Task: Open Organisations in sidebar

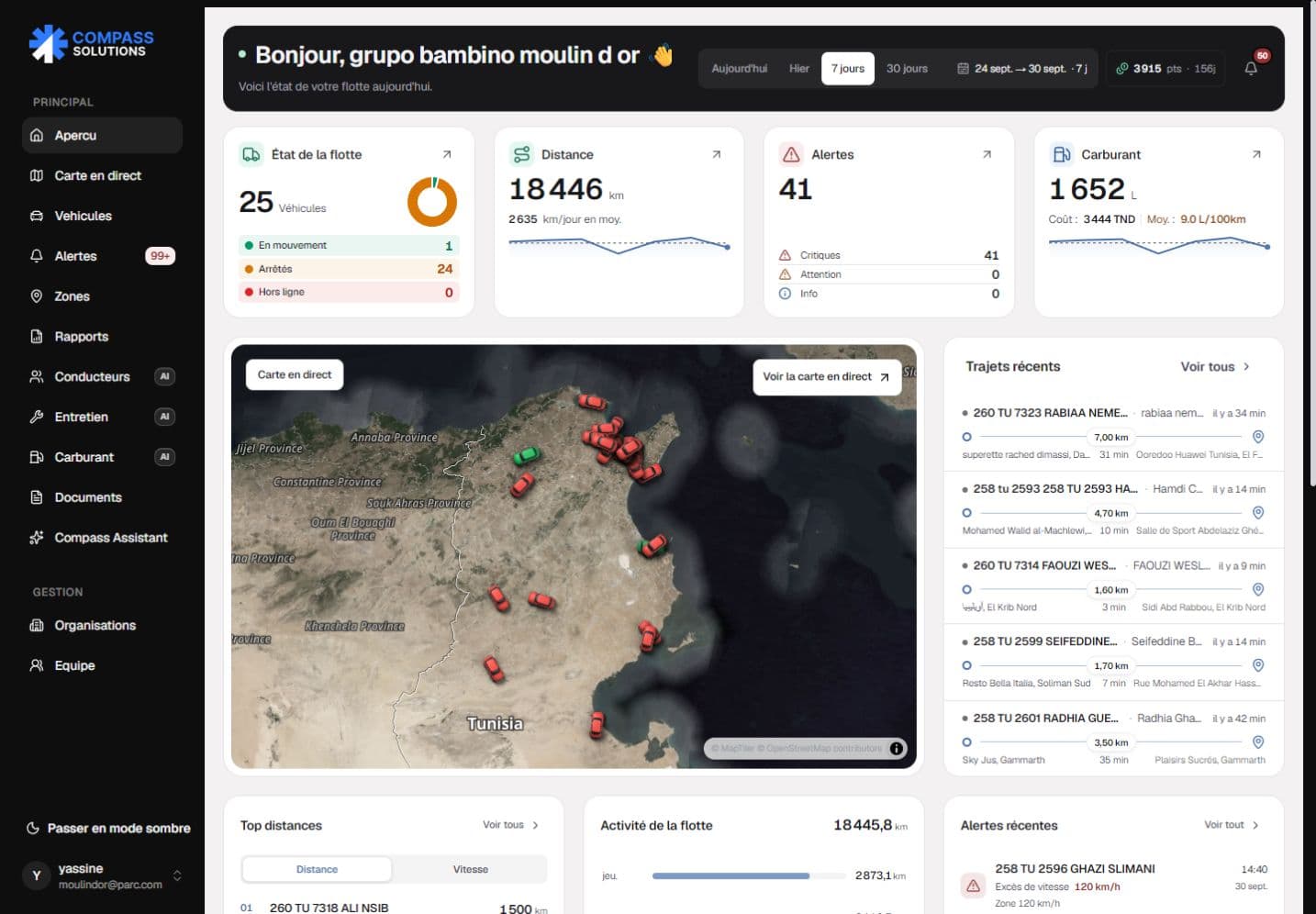Action: click(x=102, y=626)
